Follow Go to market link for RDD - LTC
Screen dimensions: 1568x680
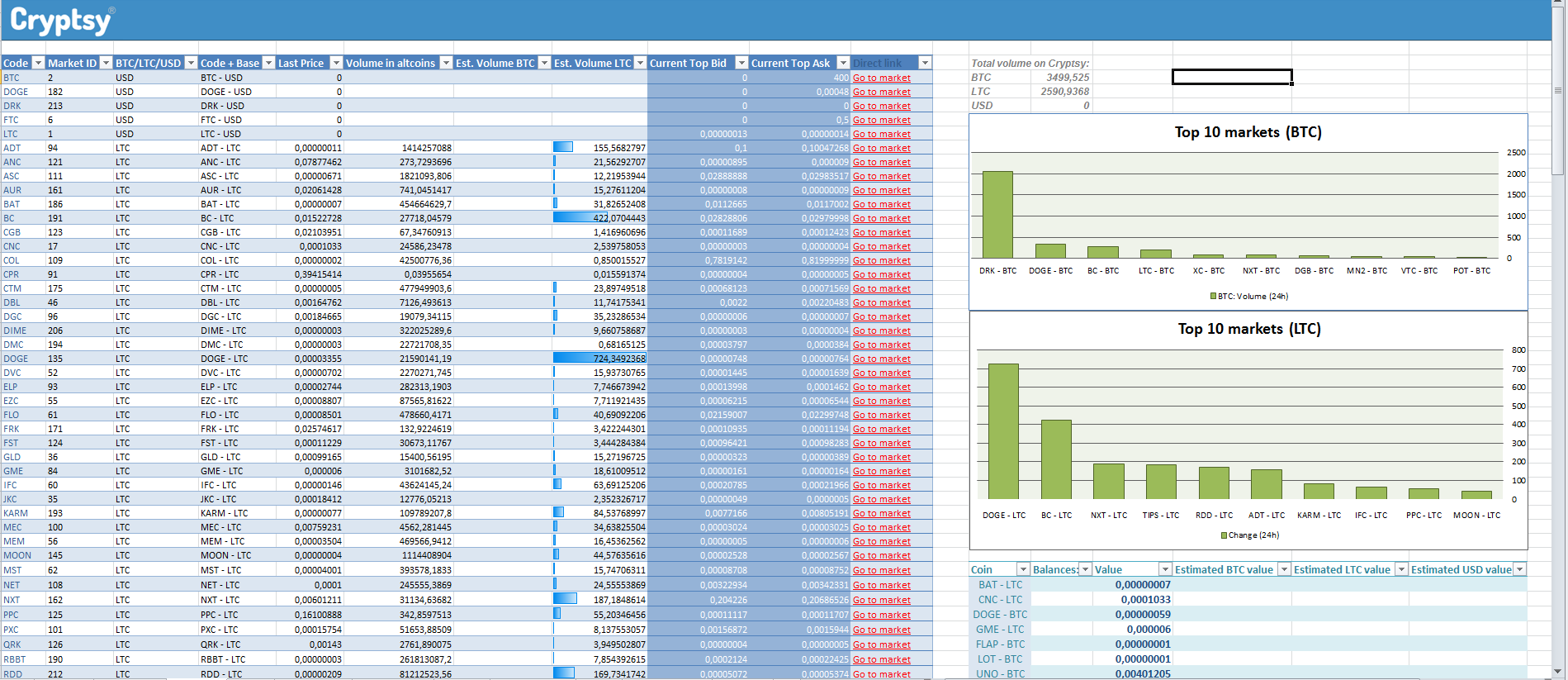point(882,674)
